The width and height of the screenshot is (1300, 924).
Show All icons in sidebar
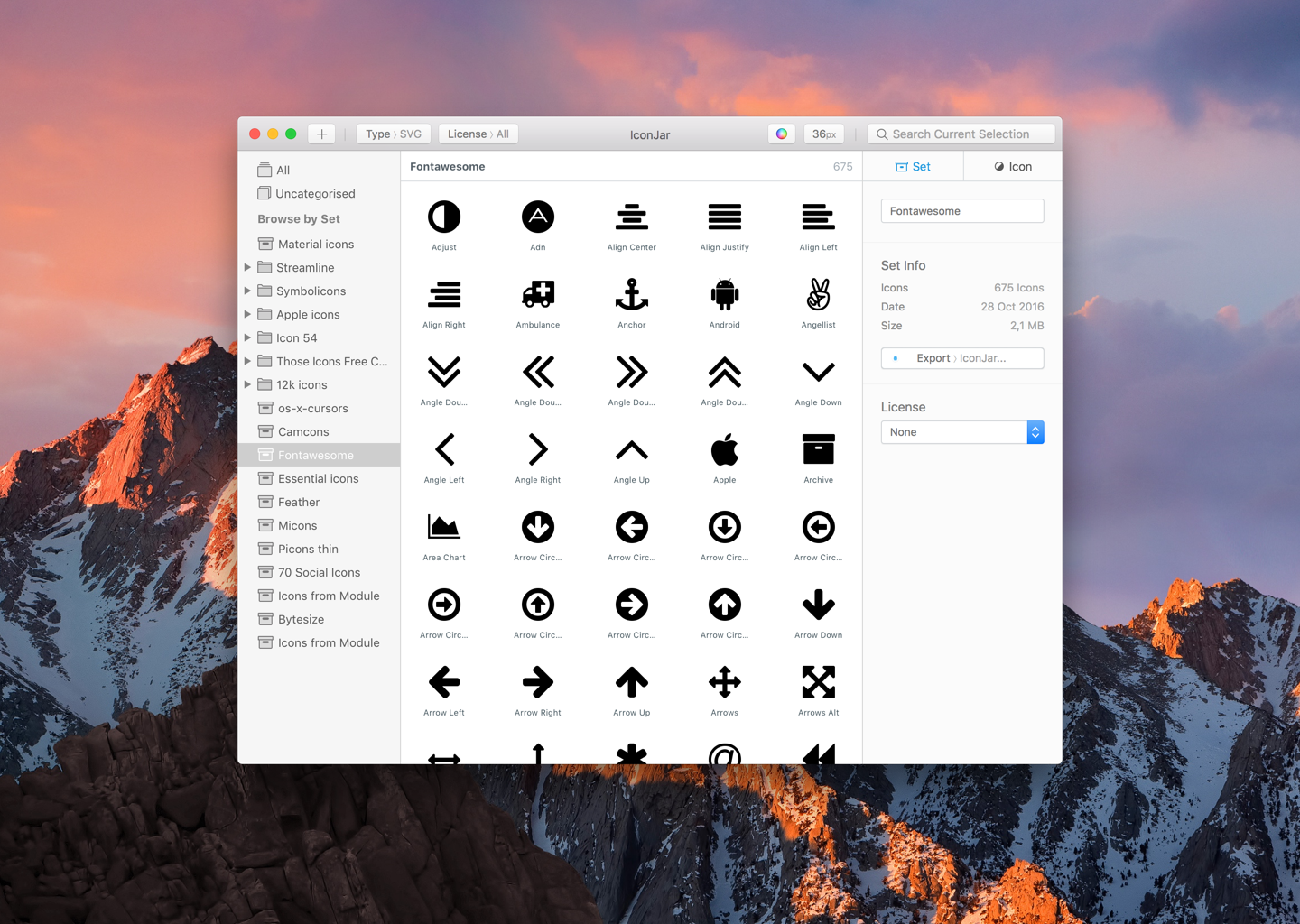click(x=320, y=171)
